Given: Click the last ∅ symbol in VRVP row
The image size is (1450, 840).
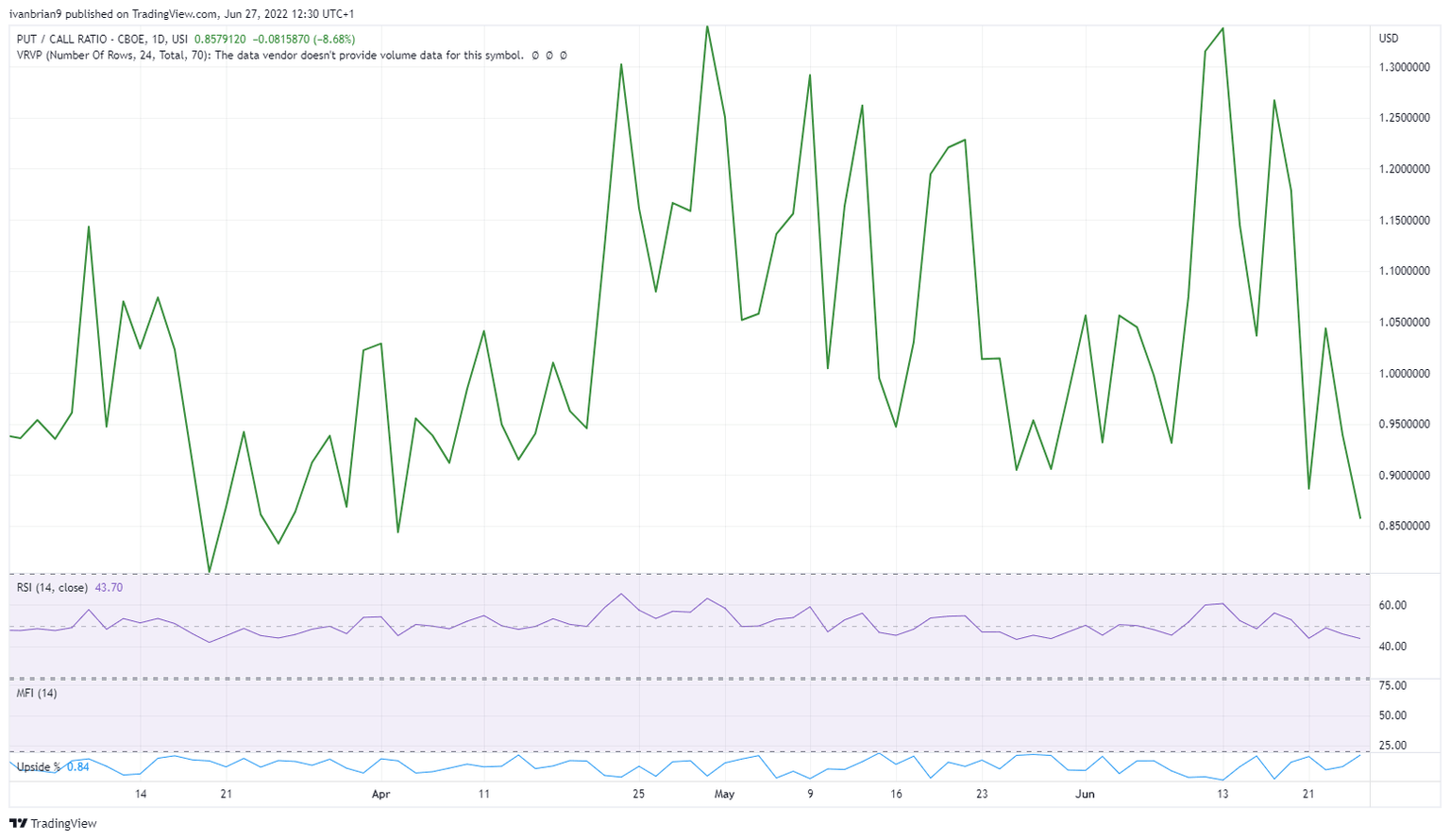Looking at the screenshot, I should click(564, 56).
